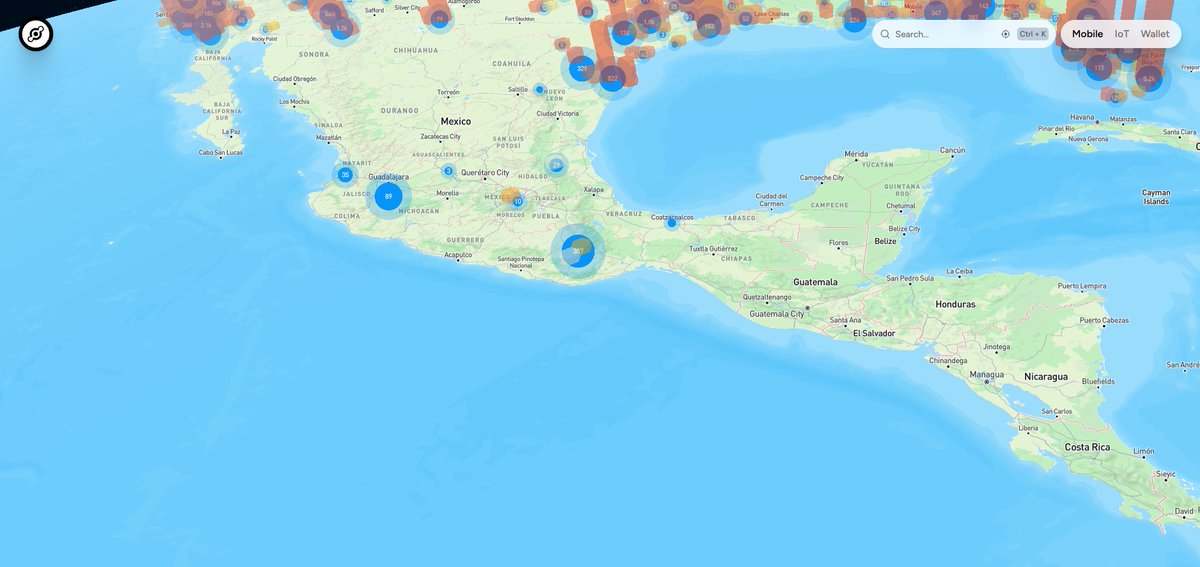Select the 89 cluster at Guadalajara

388,196
